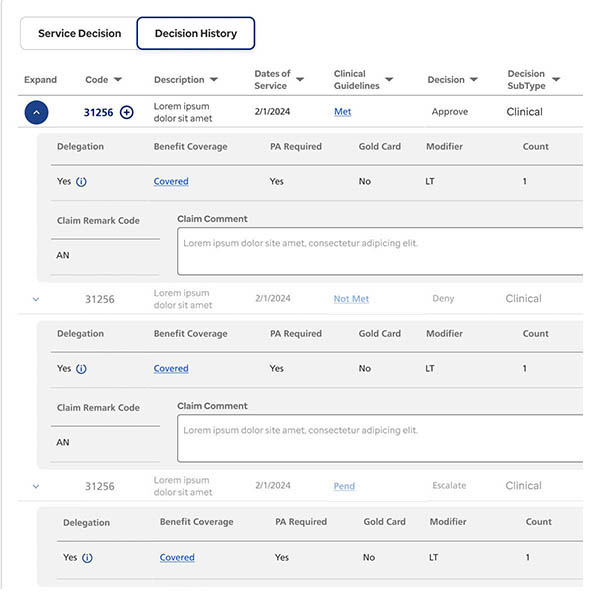
Task: Toggle the chevron of the Escalate row
Action: (x=36, y=487)
